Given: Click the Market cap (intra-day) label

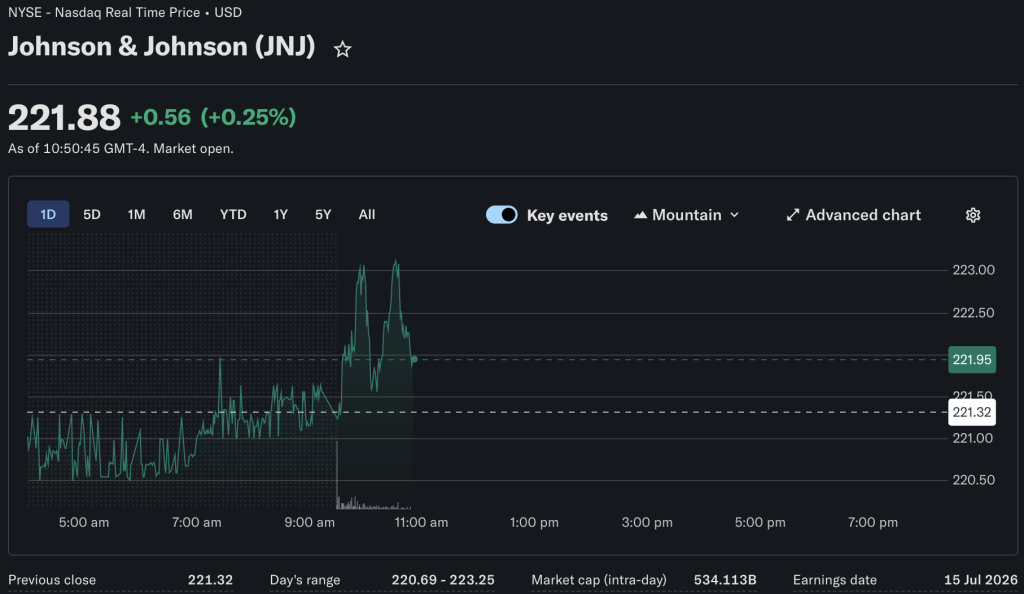Looking at the screenshot, I should click(599, 580).
